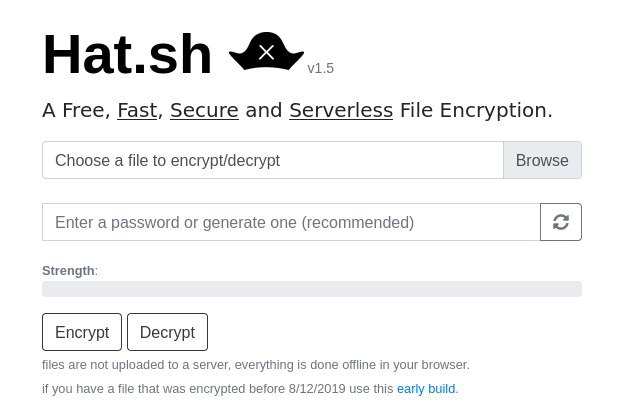This screenshot has height=418, width=627.
Task: Click the Hat.sh title heading
Action: [127, 54]
